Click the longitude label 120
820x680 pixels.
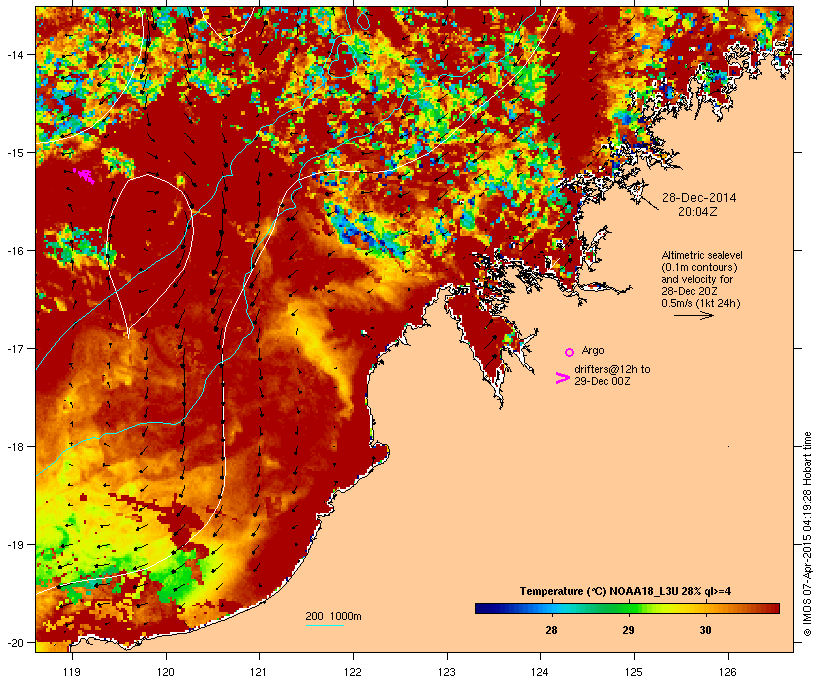166,672
